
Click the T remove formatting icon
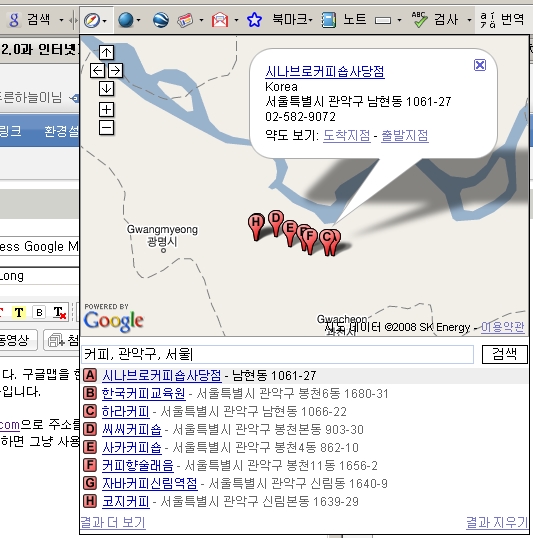point(59,312)
